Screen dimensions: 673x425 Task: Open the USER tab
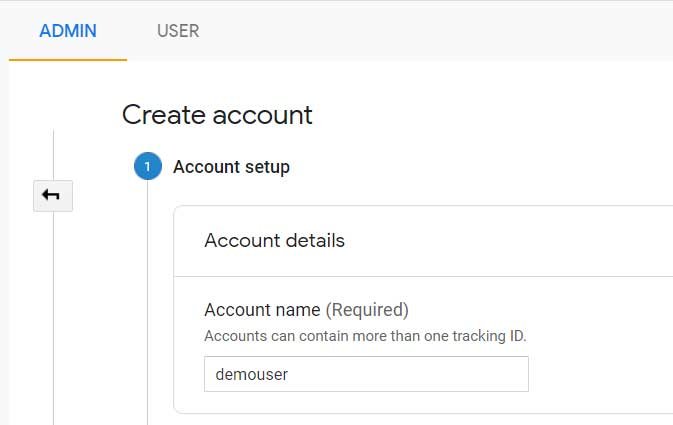tap(178, 31)
